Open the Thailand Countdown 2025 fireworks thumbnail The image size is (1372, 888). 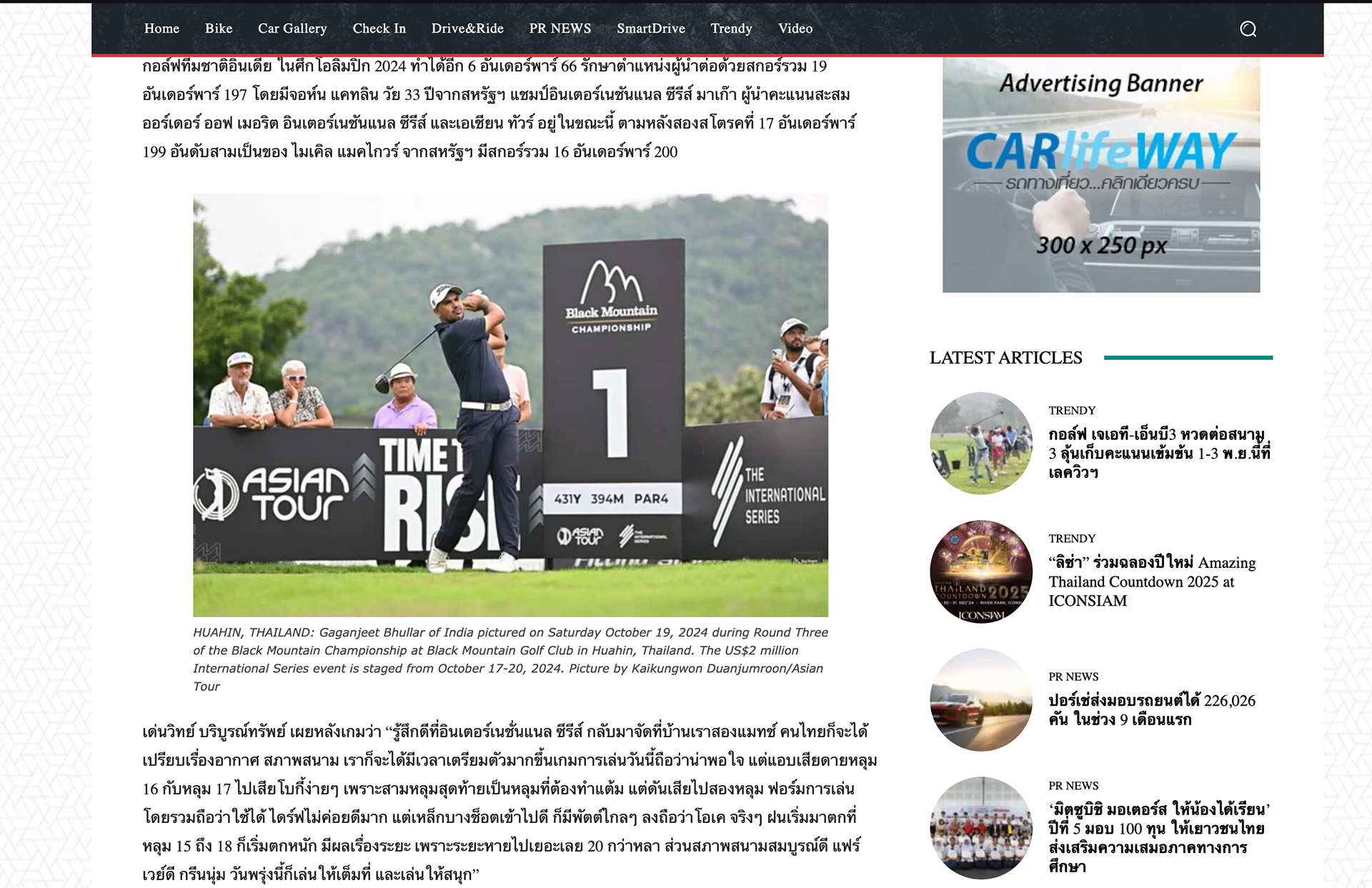[981, 572]
